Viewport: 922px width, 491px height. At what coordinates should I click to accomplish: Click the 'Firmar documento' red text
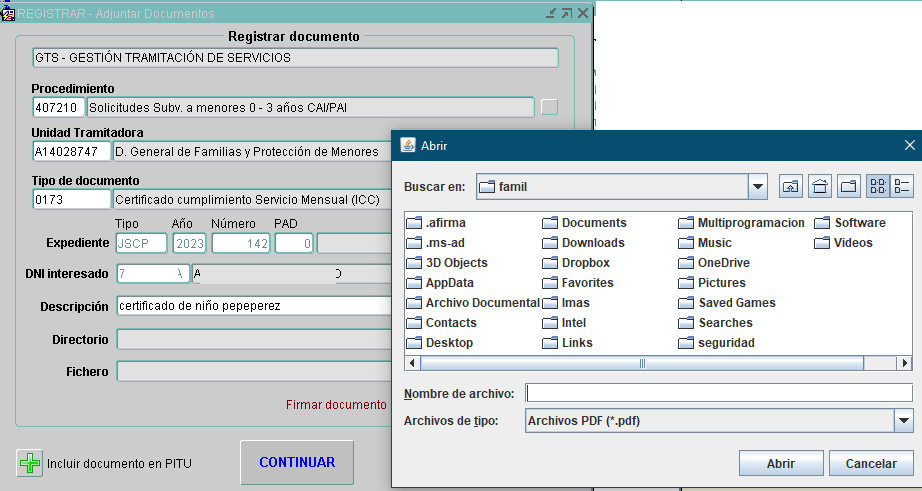coord(336,405)
